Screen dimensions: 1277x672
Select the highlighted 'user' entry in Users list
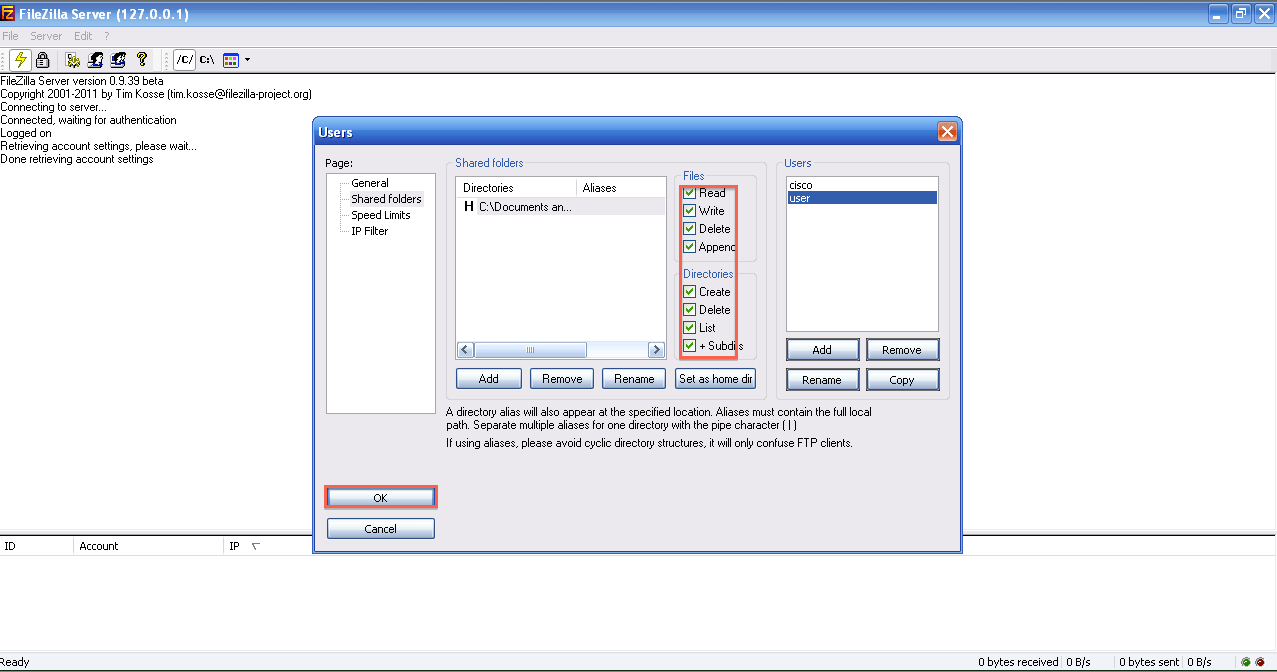coord(862,198)
